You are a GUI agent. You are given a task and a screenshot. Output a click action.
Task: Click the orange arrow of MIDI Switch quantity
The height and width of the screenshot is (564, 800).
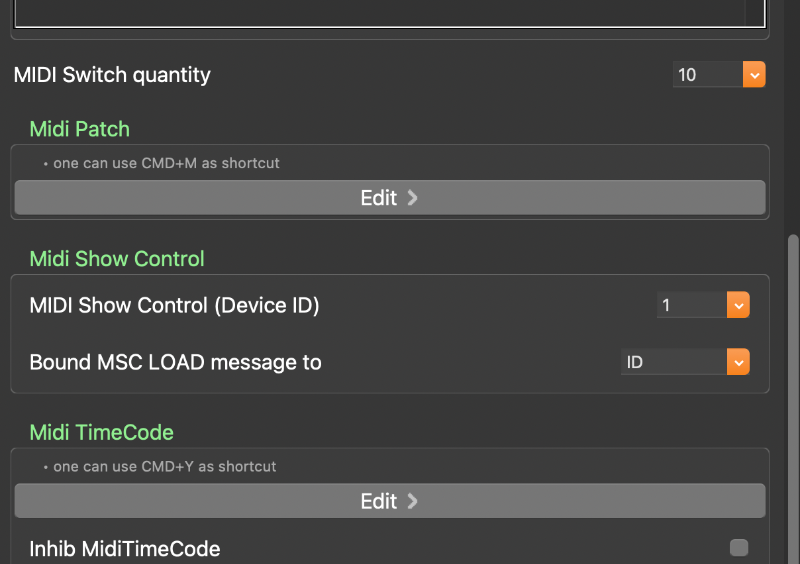tap(754, 75)
